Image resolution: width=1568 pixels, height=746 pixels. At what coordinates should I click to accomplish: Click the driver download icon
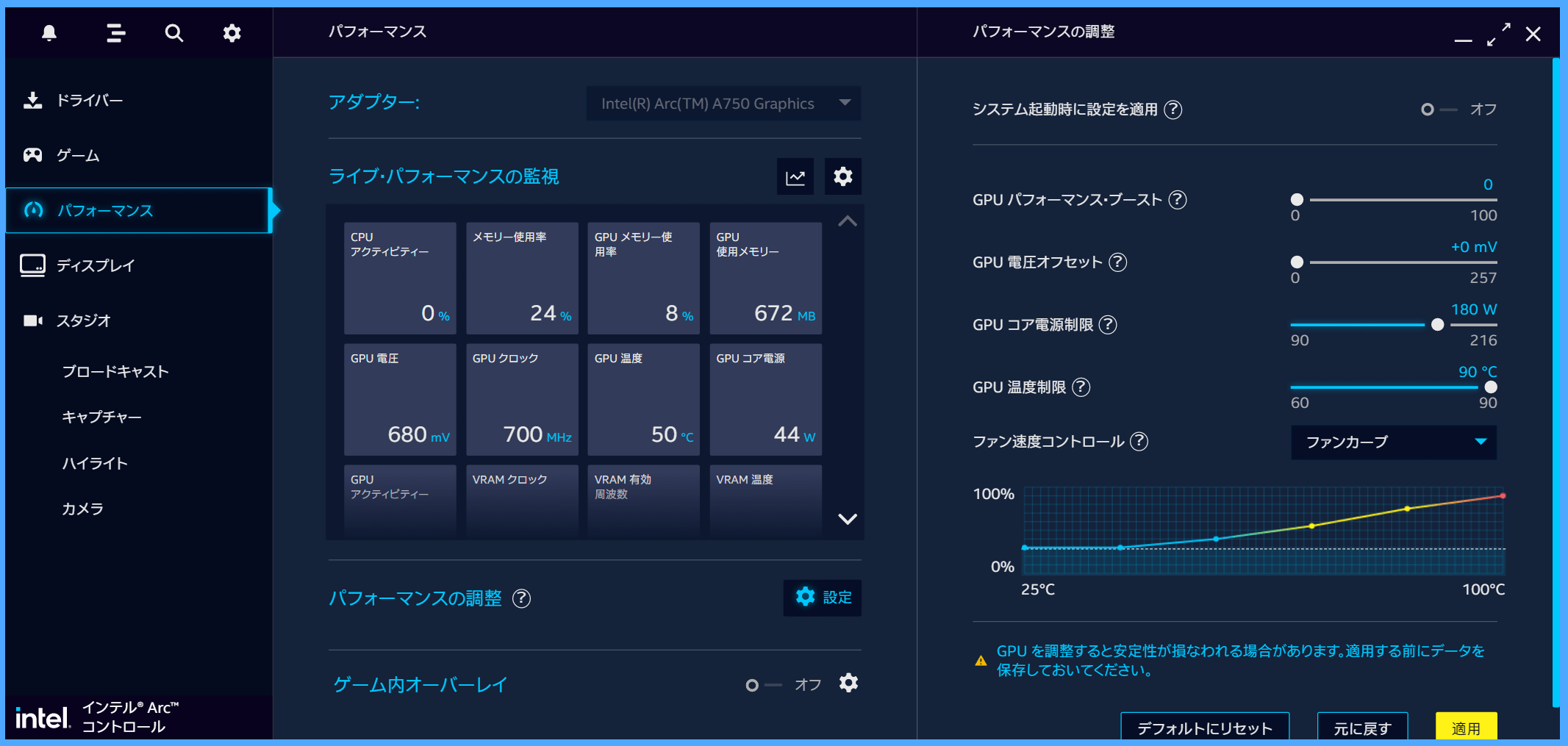pos(32,100)
